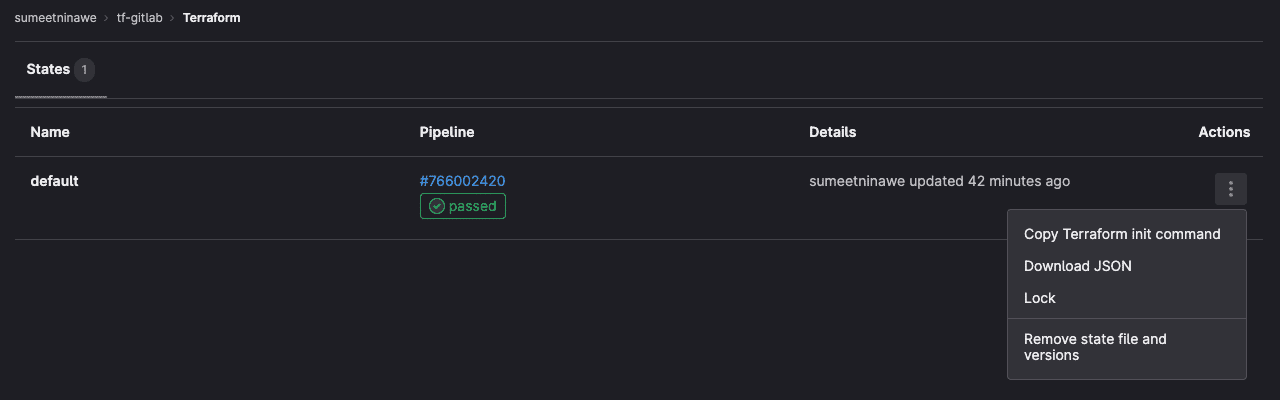Screen dimensions: 1280x400
Task: Click the States count badge showing 1
Action: pyautogui.click(x=85, y=70)
